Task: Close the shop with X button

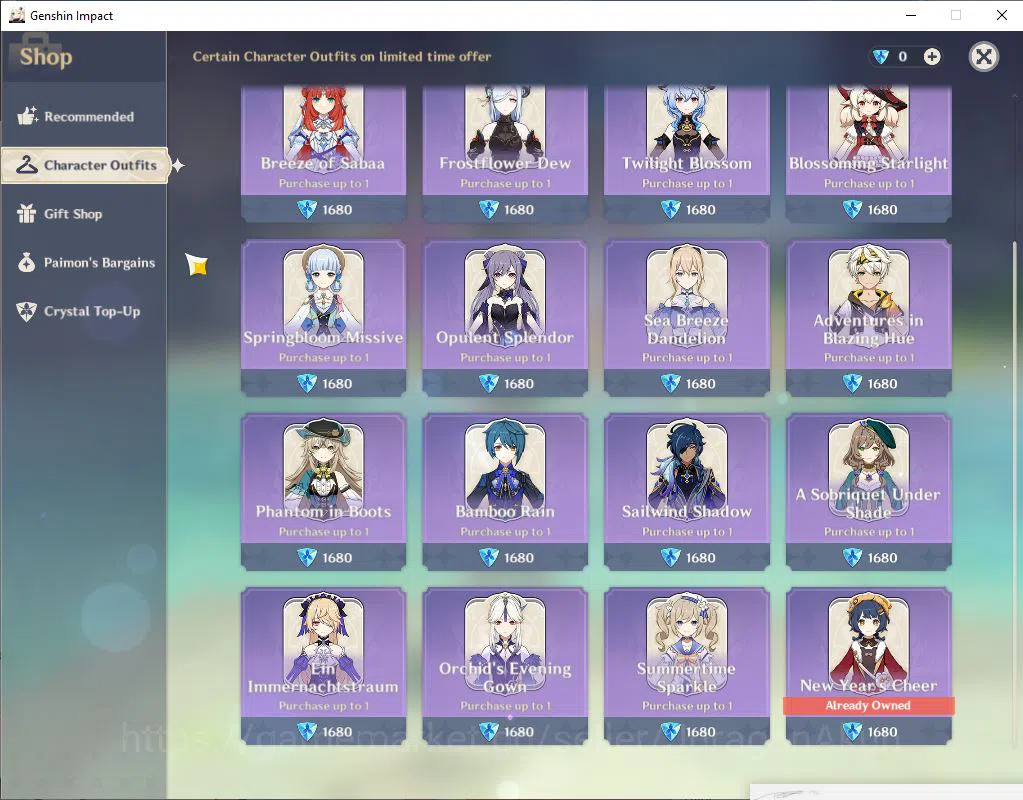Action: [984, 57]
